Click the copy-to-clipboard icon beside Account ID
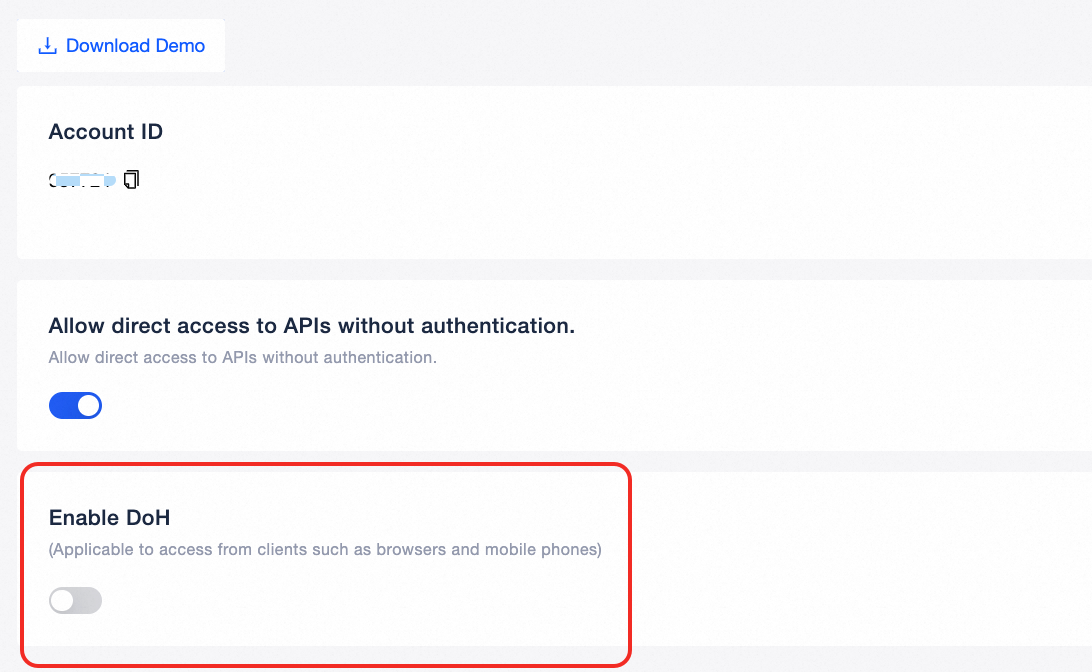 click(130, 179)
